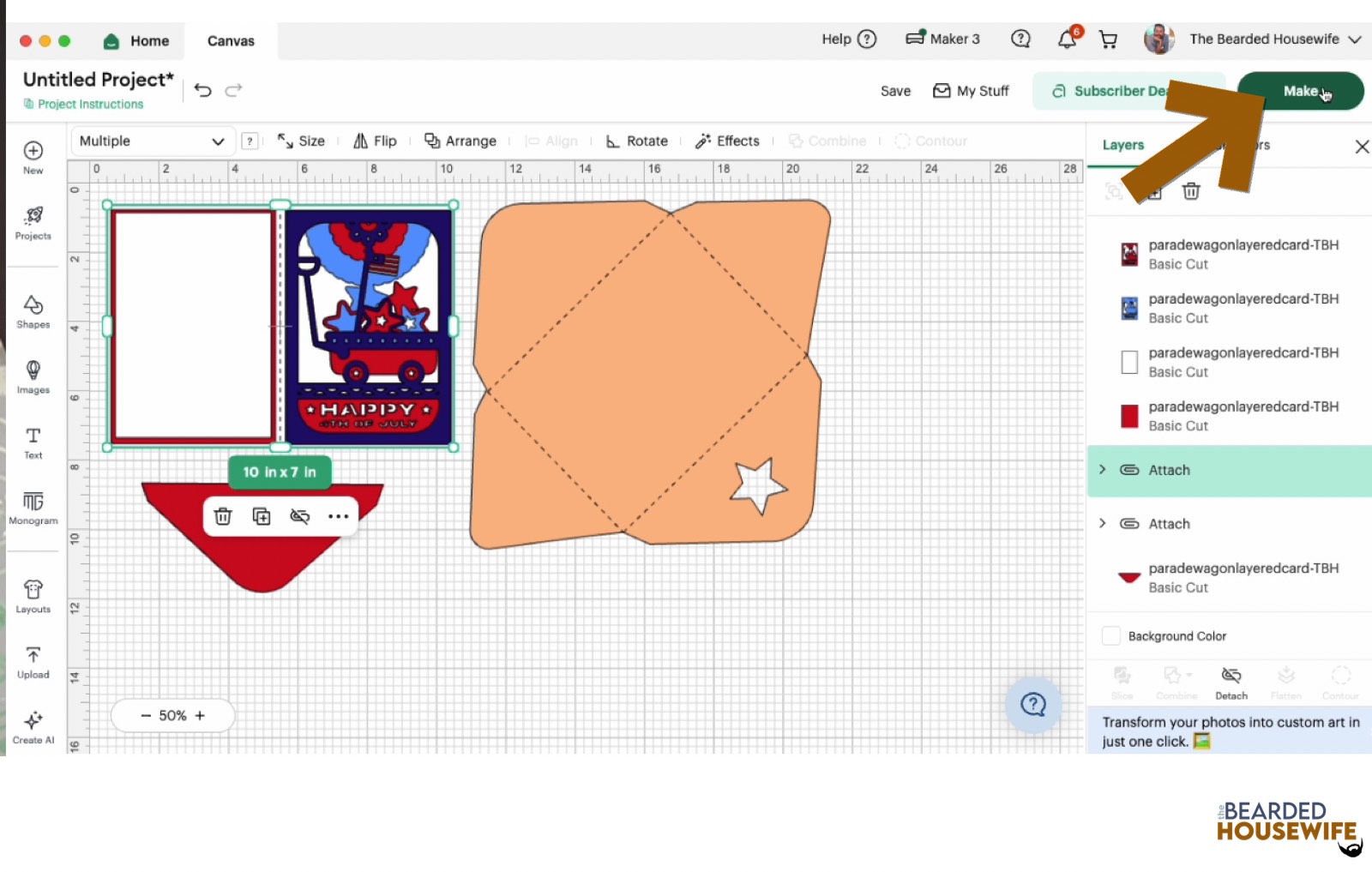The height and width of the screenshot is (872, 1372).
Task: Undo the last action
Action: 202,90
